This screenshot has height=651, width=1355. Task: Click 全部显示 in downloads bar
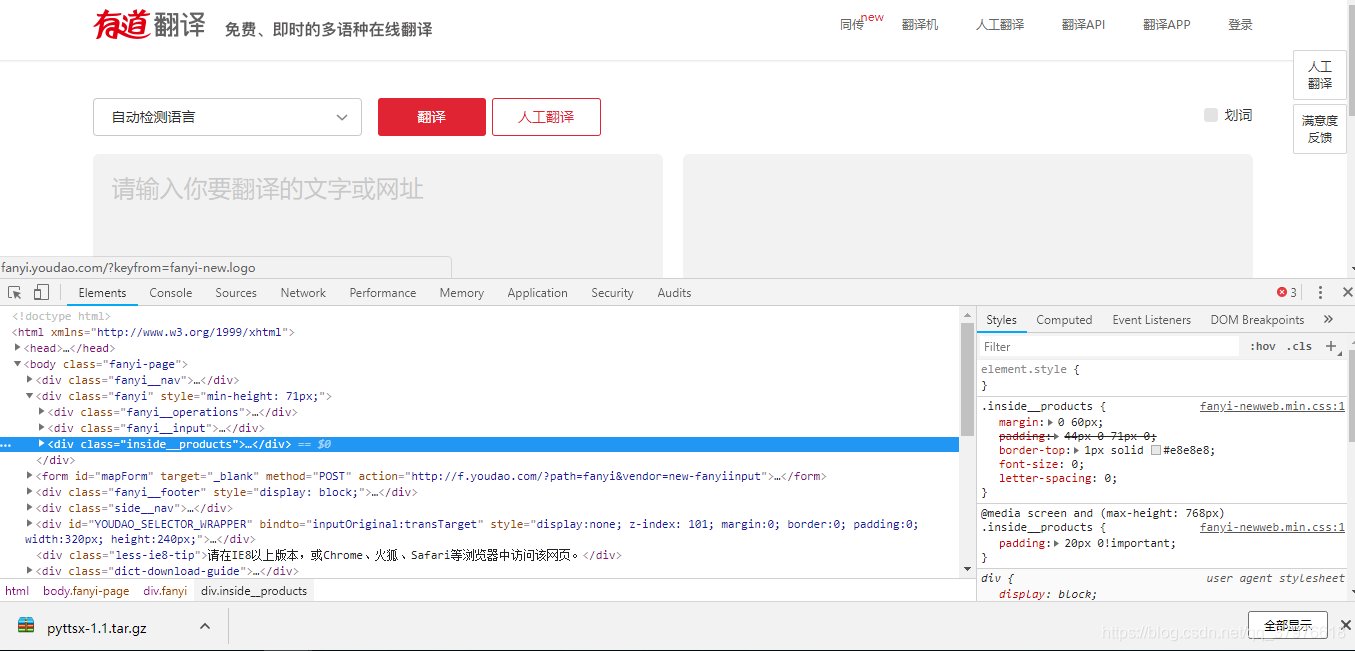click(1288, 626)
